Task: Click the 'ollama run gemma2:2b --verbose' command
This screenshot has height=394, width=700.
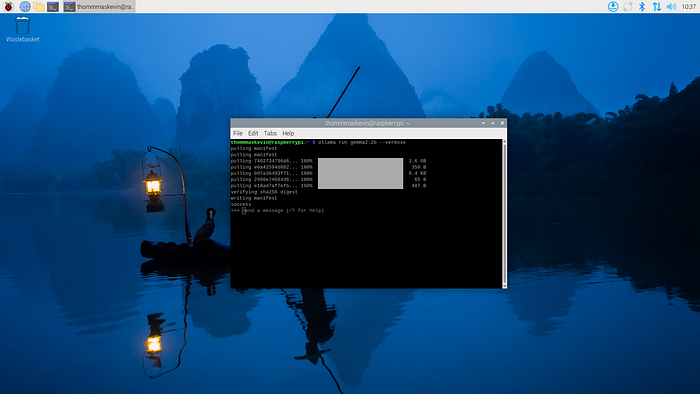Action: coord(362,142)
